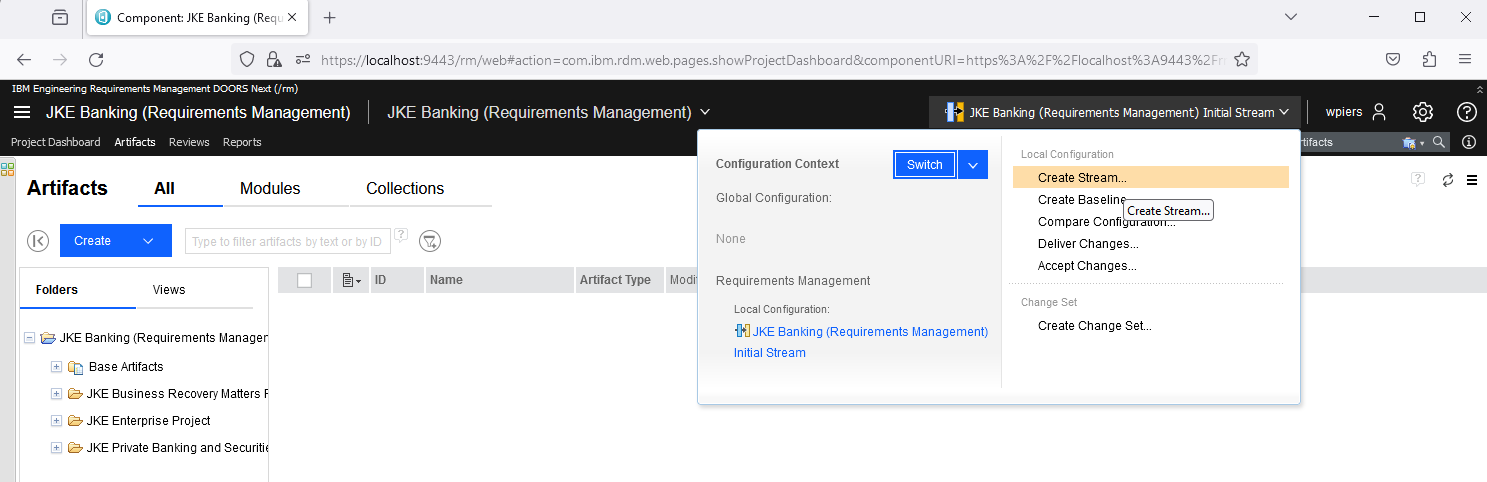Open Firefox application menu

click(1465, 59)
